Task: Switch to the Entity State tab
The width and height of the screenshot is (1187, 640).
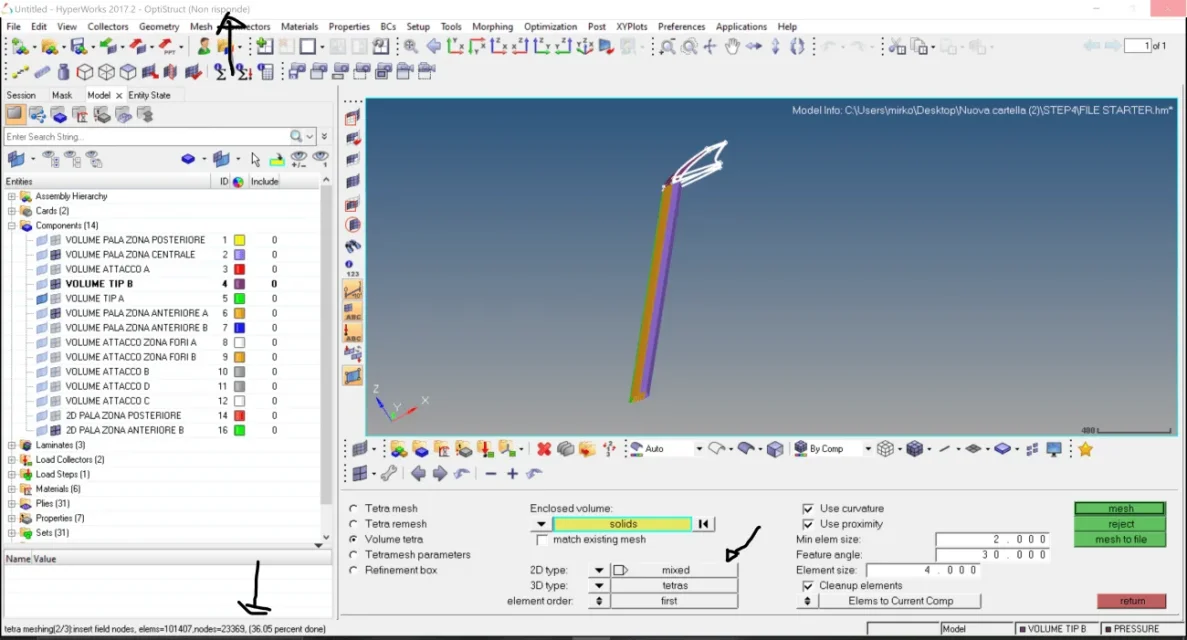Action: coord(149,95)
